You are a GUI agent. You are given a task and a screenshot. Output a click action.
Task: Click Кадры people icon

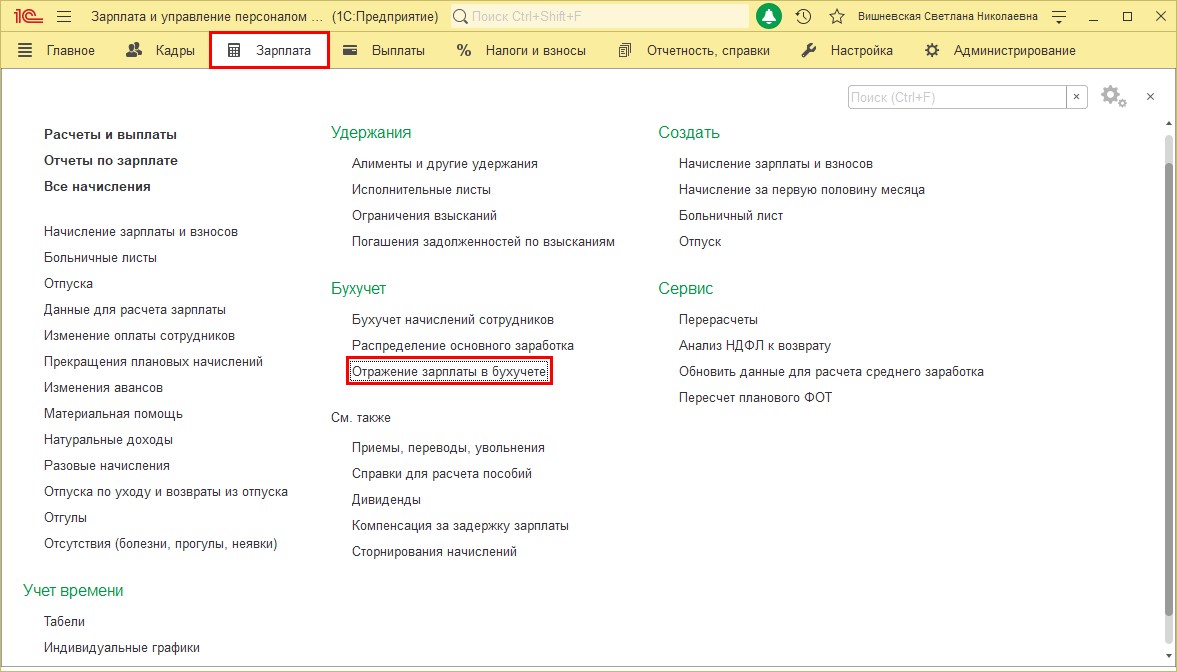(x=134, y=50)
